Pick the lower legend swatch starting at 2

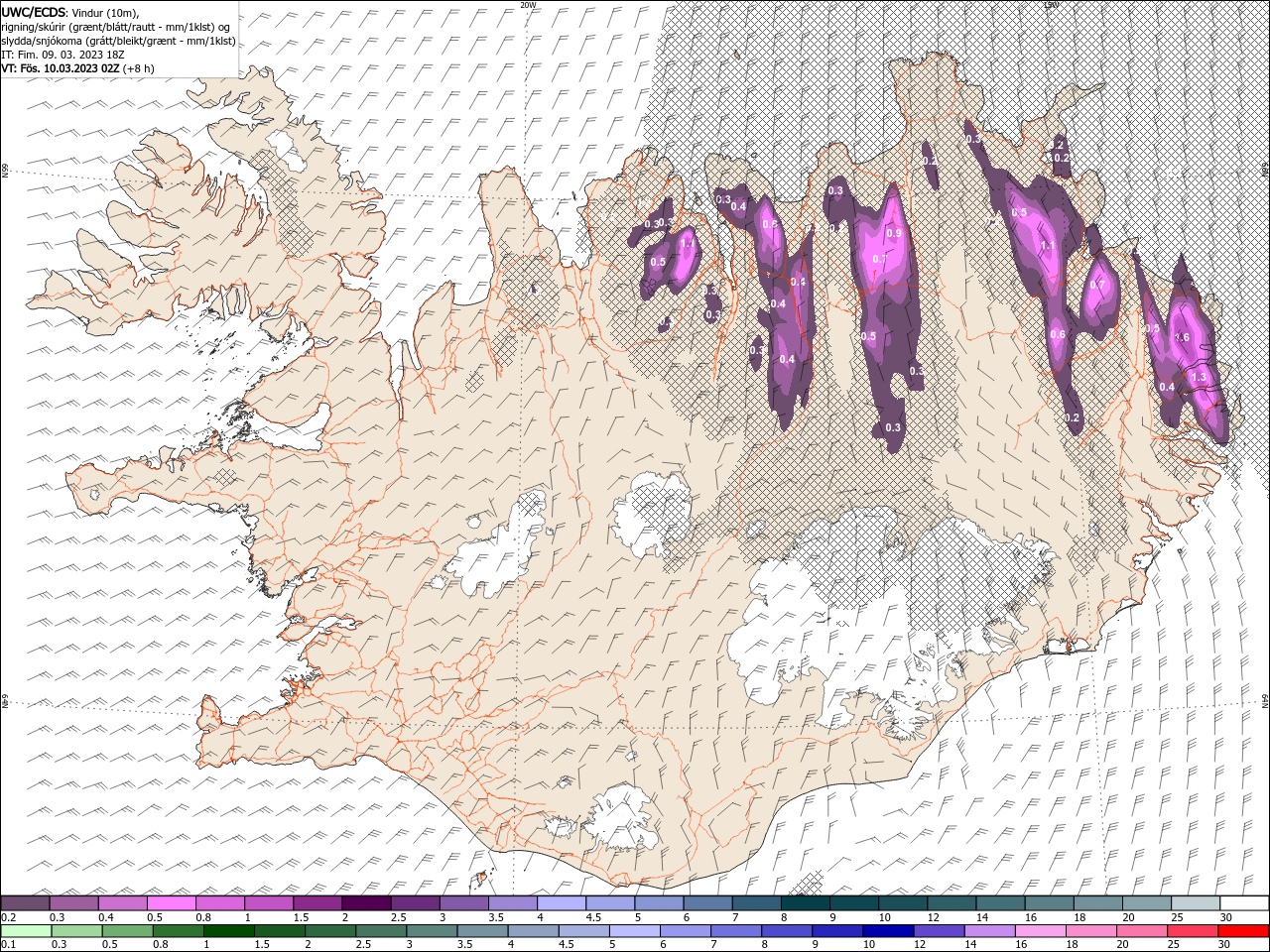tap(330, 931)
